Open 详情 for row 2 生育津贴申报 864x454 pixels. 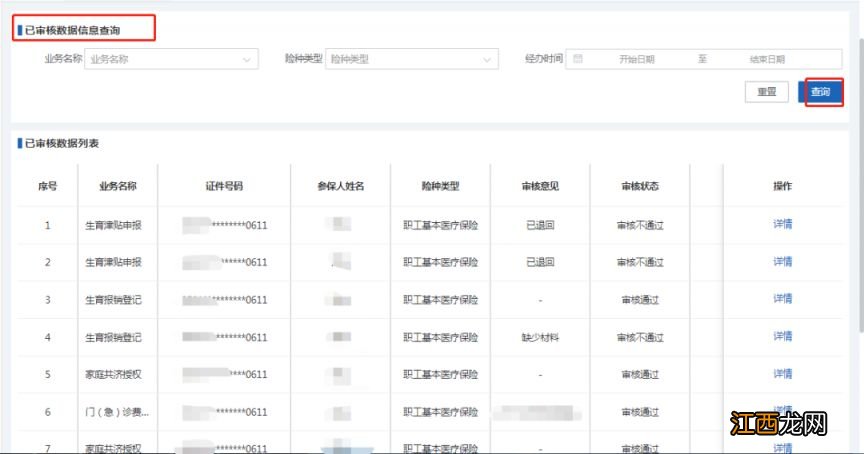tap(782, 261)
